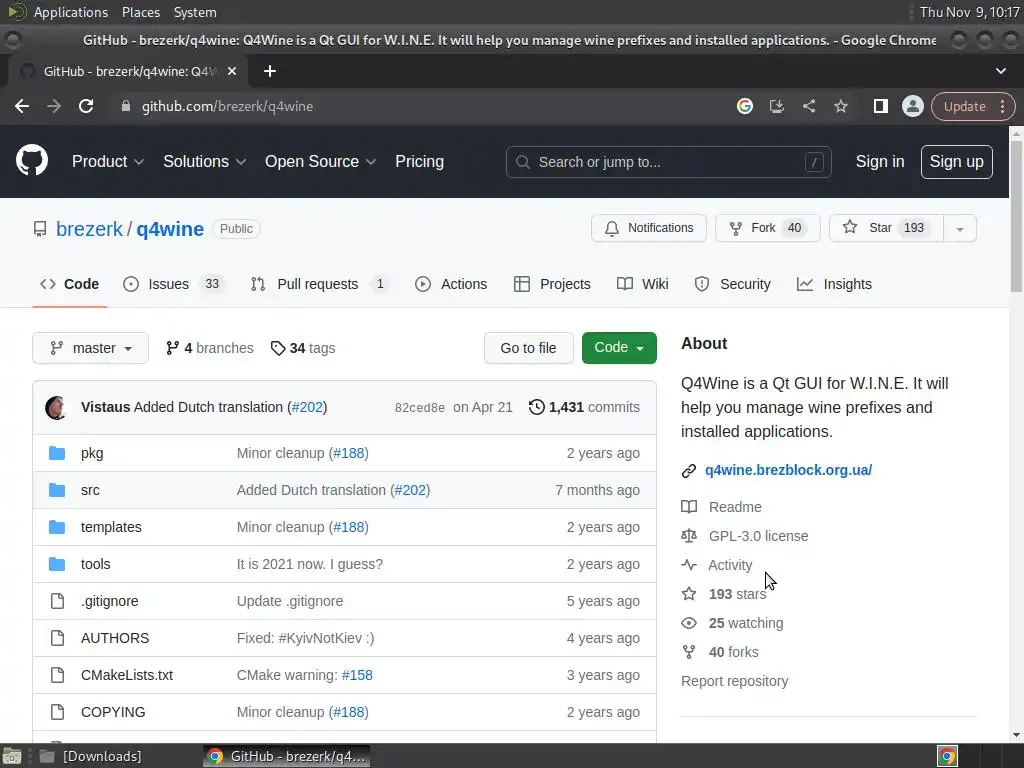
Task: Expand the Star lists dropdown arrow
Action: 960,229
